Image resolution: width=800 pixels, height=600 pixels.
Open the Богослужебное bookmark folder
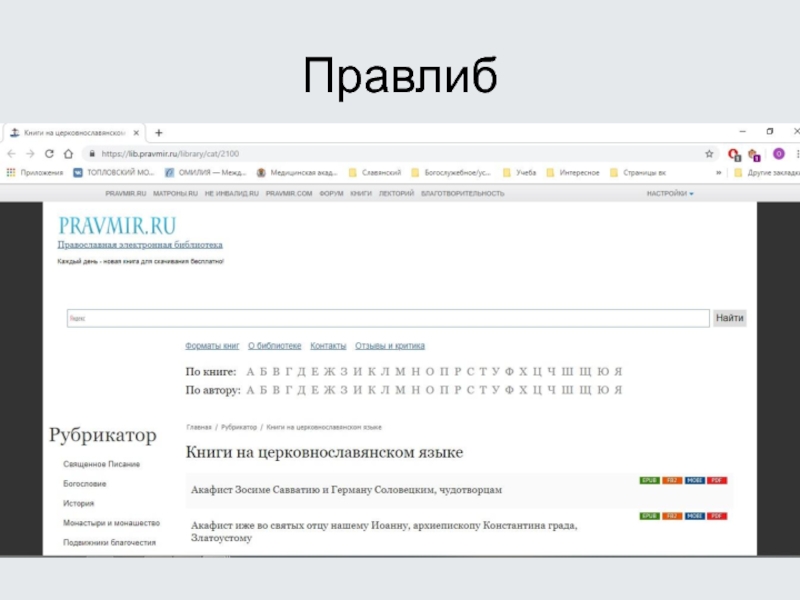tap(451, 173)
